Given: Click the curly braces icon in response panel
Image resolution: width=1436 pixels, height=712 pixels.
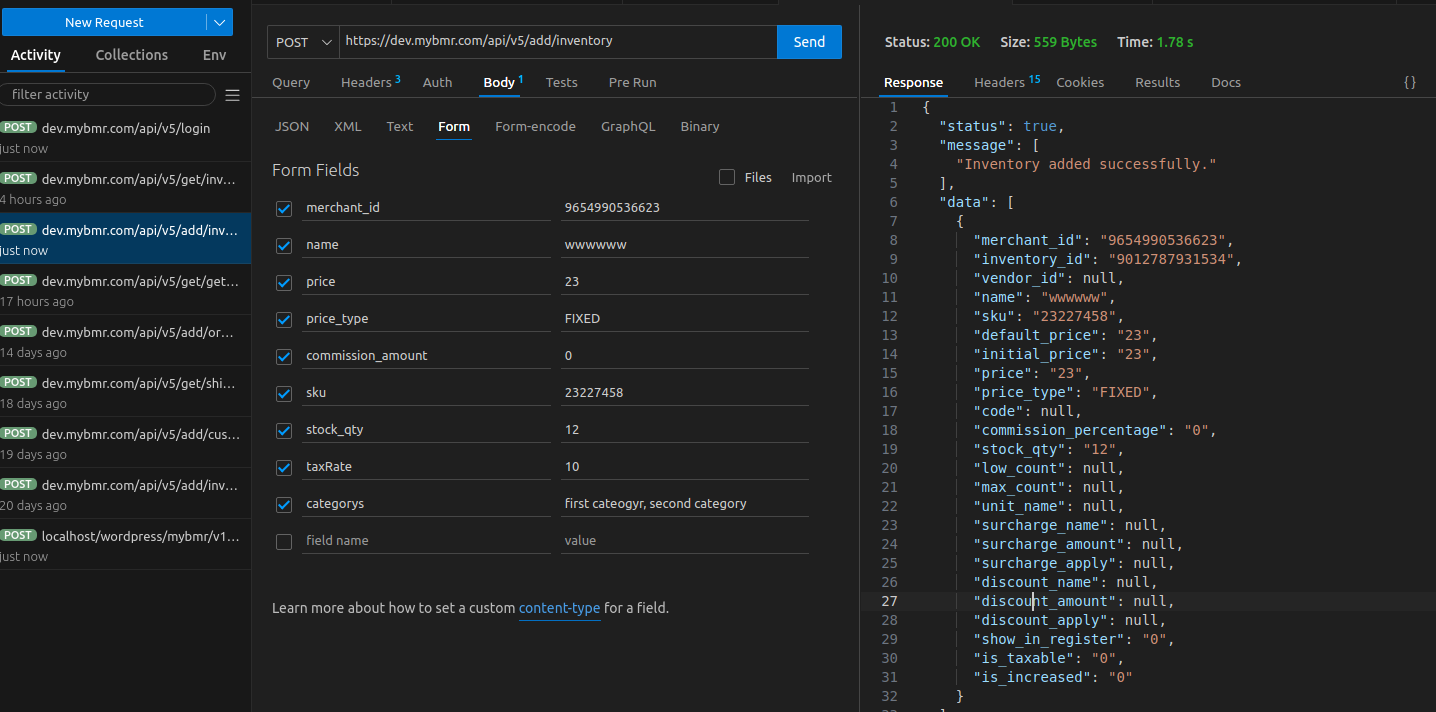Looking at the screenshot, I should click(x=1409, y=82).
